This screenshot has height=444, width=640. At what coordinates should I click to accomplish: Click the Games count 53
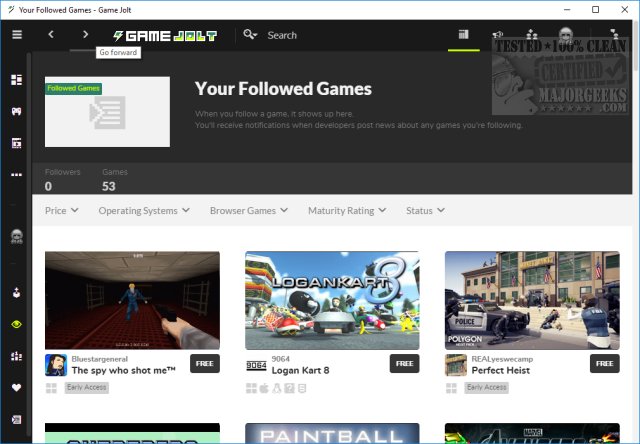109,186
